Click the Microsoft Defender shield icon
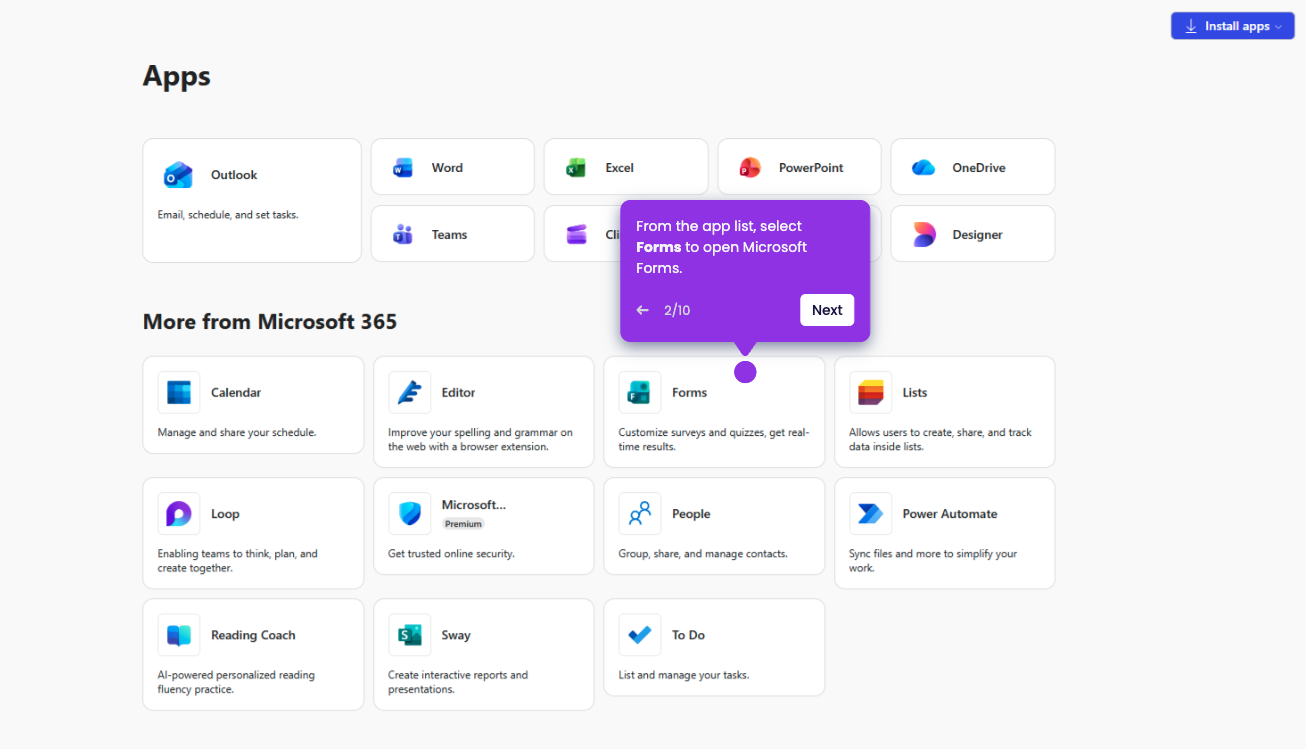 coord(410,514)
